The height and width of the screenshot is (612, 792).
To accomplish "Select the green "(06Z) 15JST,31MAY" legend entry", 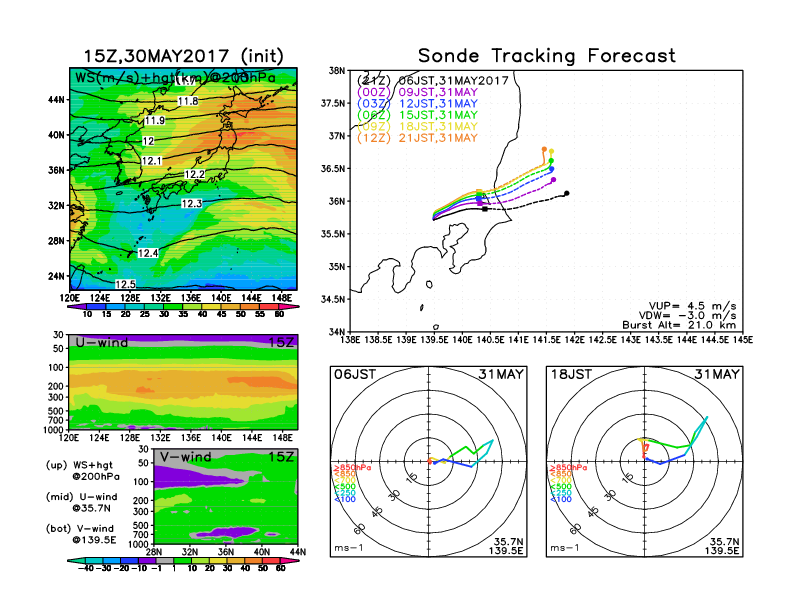I will (x=417, y=115).
